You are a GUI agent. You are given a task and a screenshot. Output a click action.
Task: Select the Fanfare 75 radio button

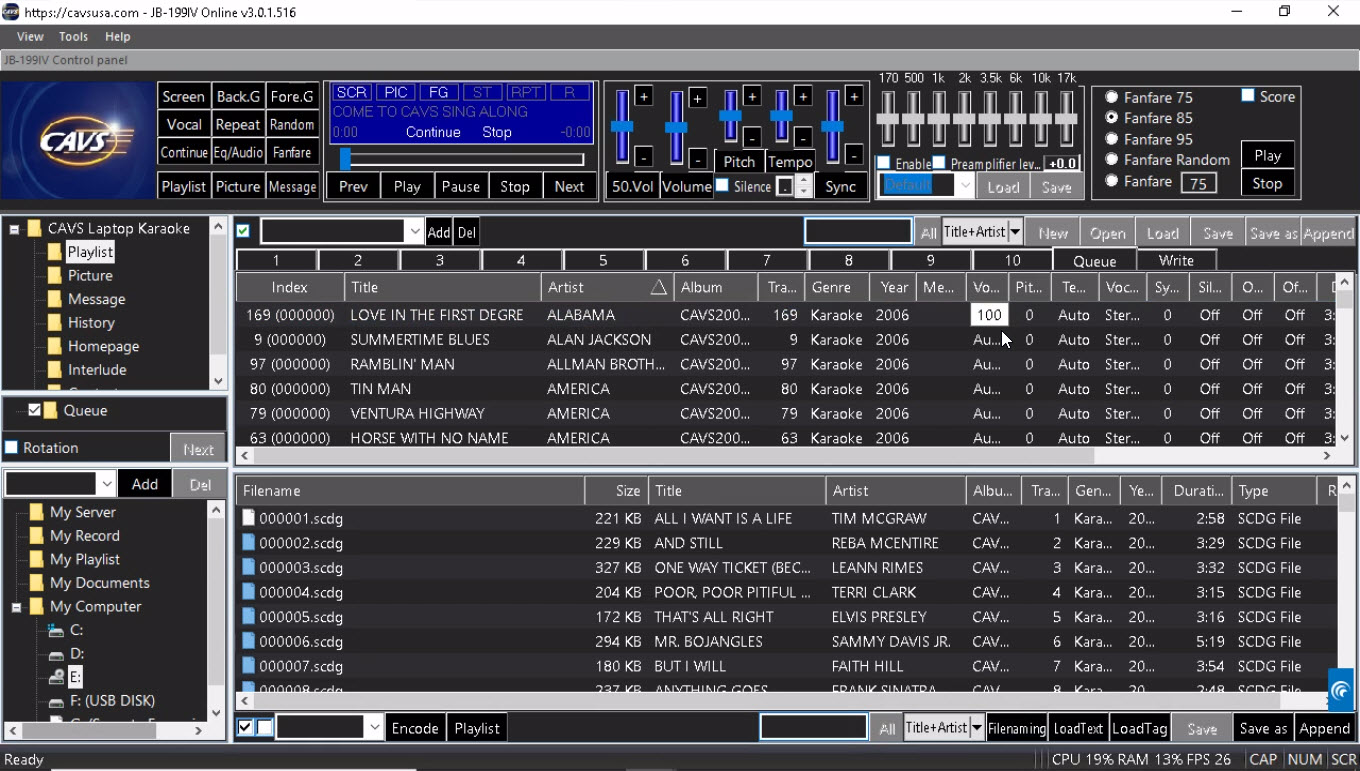tap(1111, 97)
